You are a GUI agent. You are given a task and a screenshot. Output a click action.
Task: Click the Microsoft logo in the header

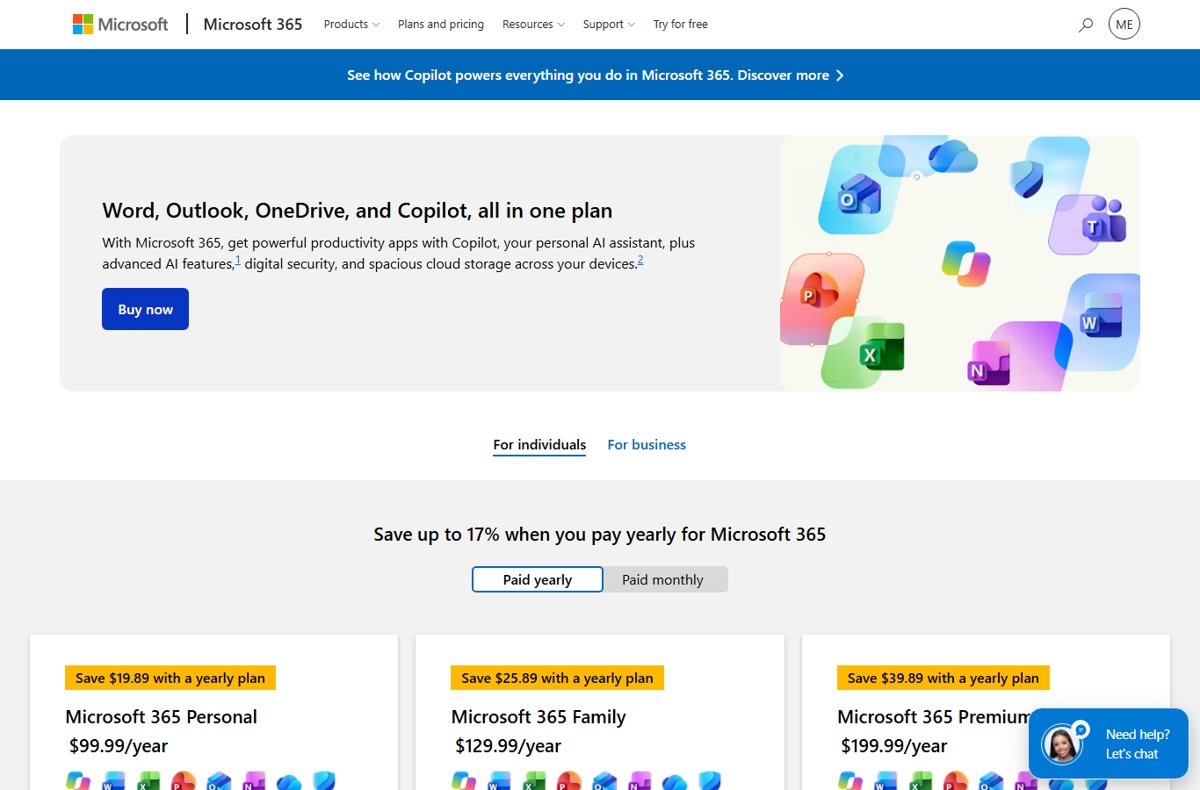click(x=120, y=24)
